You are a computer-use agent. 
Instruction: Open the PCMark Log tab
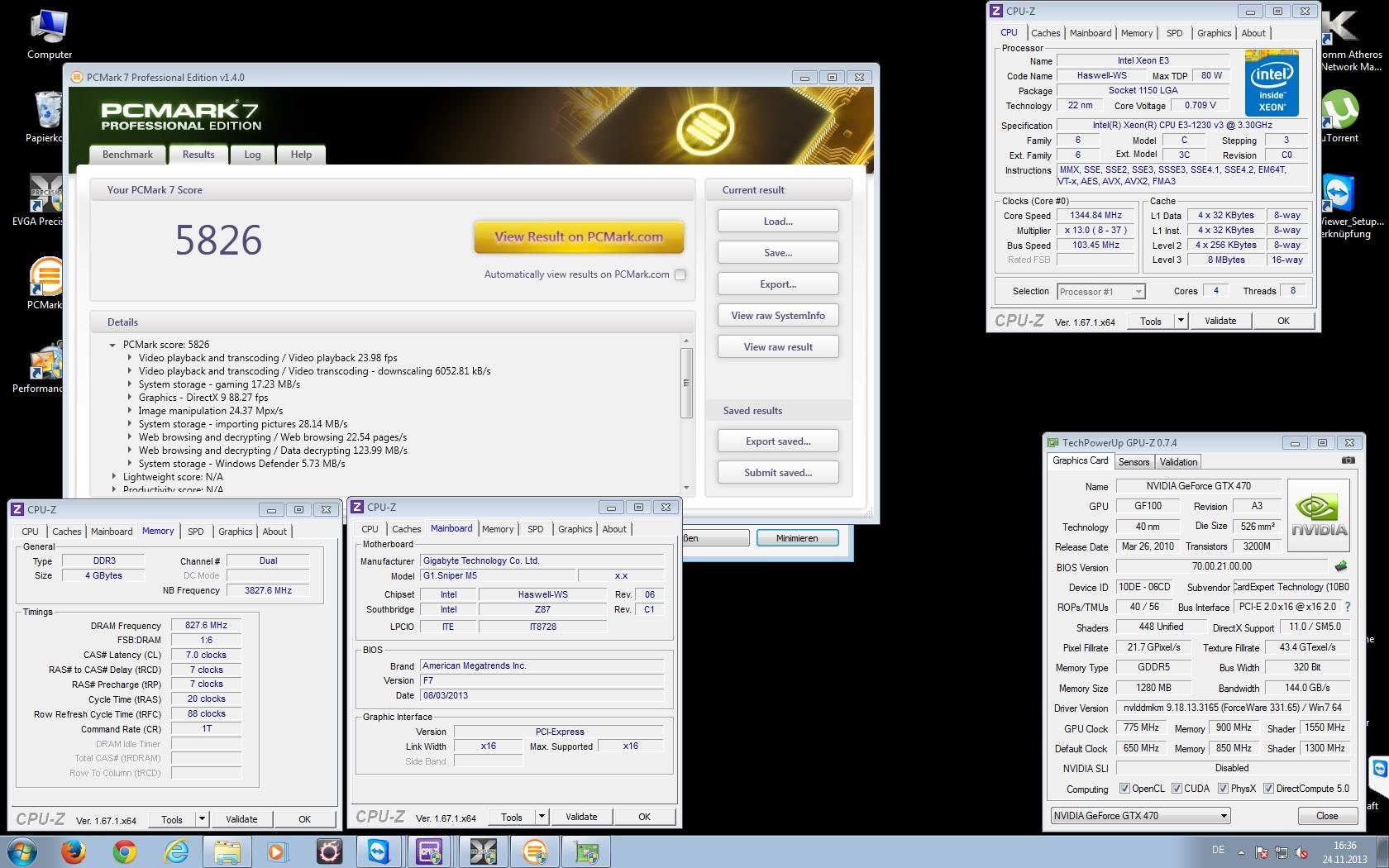pos(252,155)
